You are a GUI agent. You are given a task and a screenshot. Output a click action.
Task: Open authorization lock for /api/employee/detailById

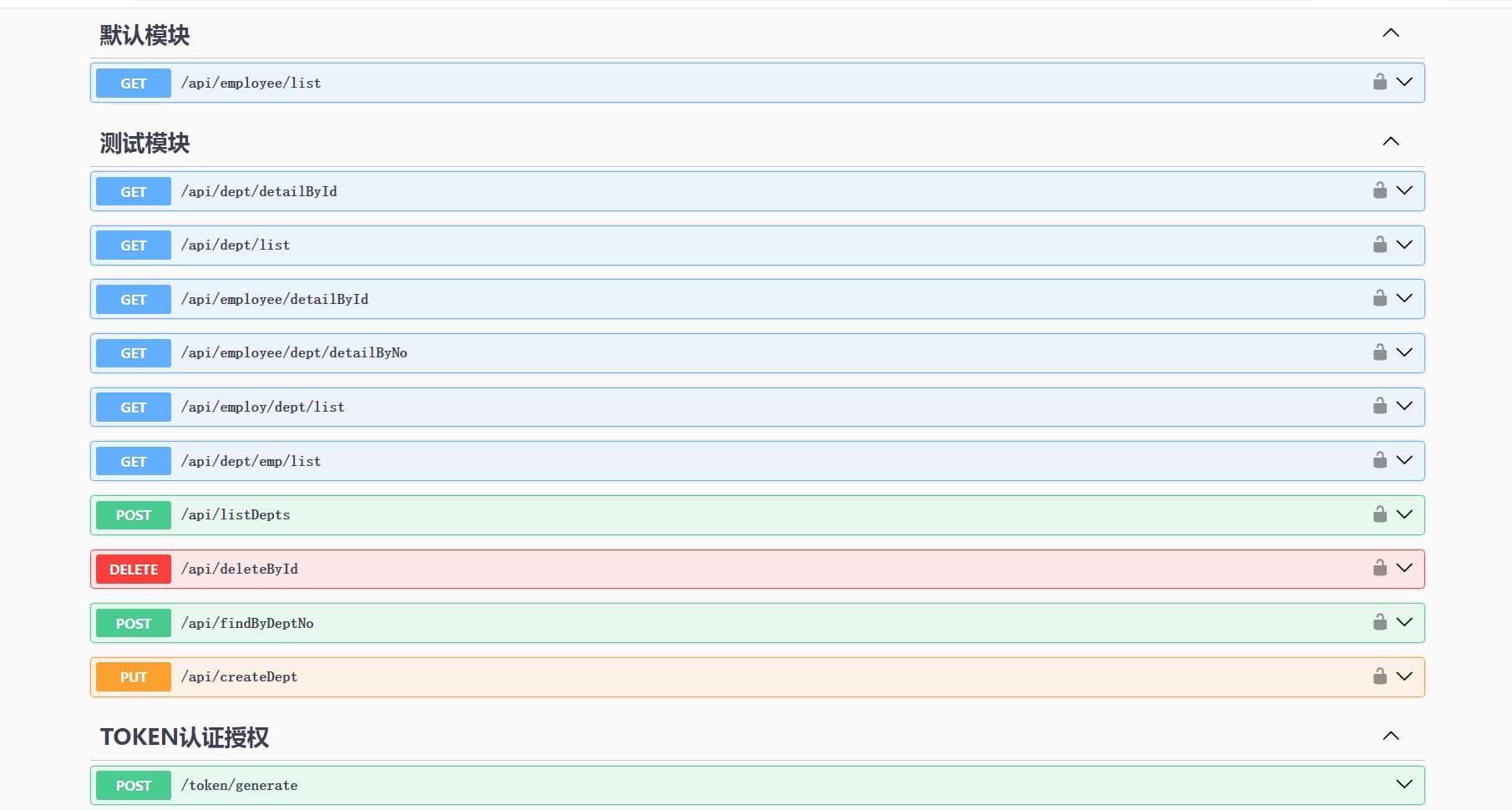[1380, 298]
